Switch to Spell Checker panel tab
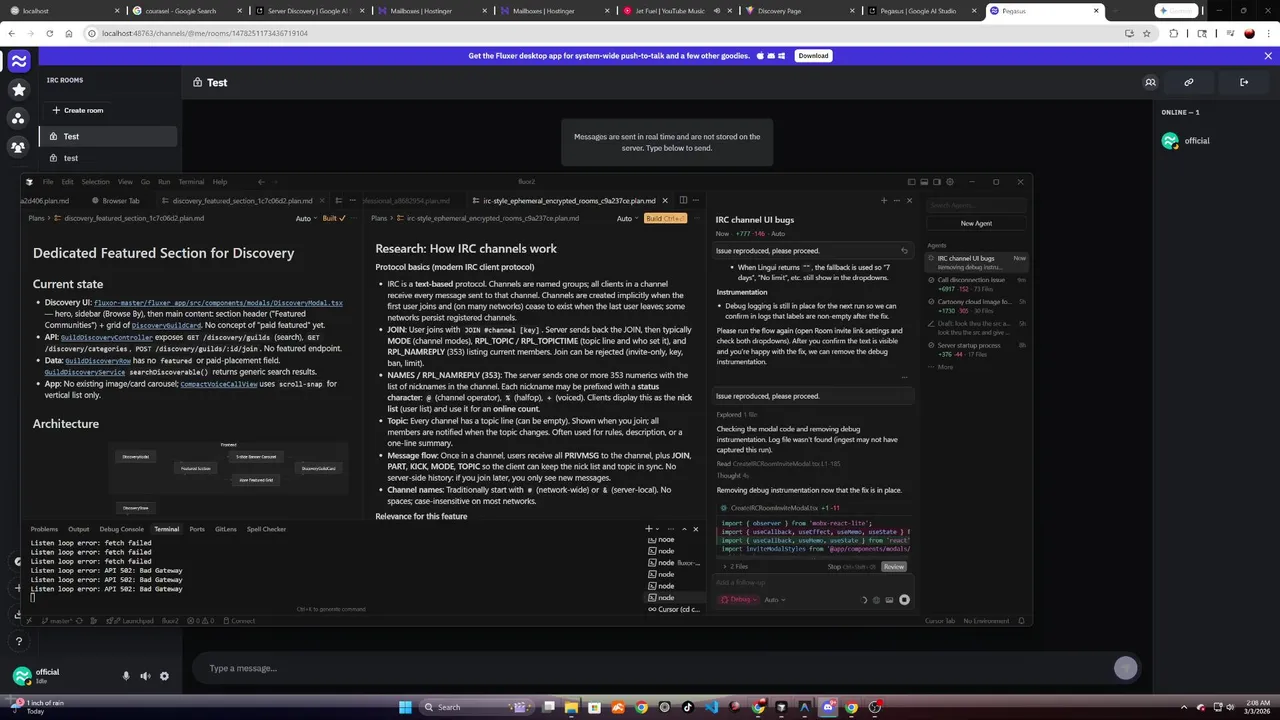 pyautogui.click(x=267, y=529)
